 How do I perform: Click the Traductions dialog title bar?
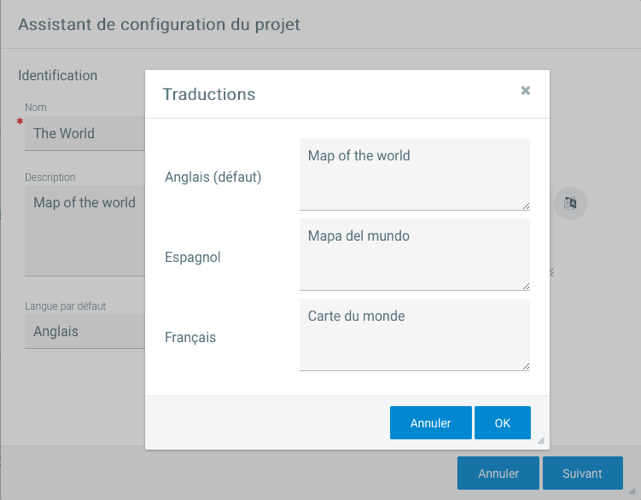330,94
